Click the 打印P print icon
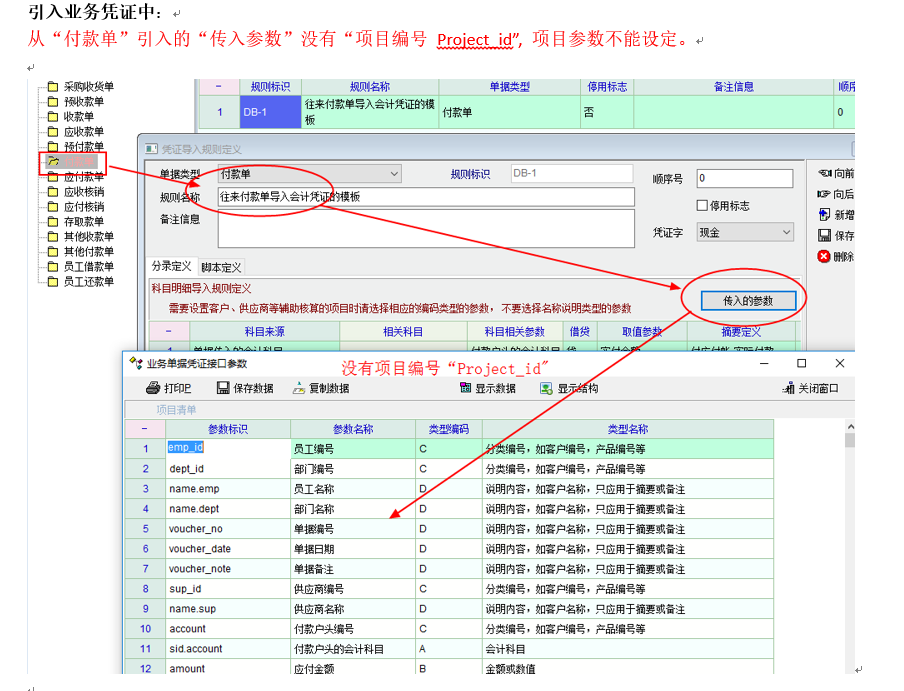Image resolution: width=904 pixels, height=691 pixels. point(152,388)
